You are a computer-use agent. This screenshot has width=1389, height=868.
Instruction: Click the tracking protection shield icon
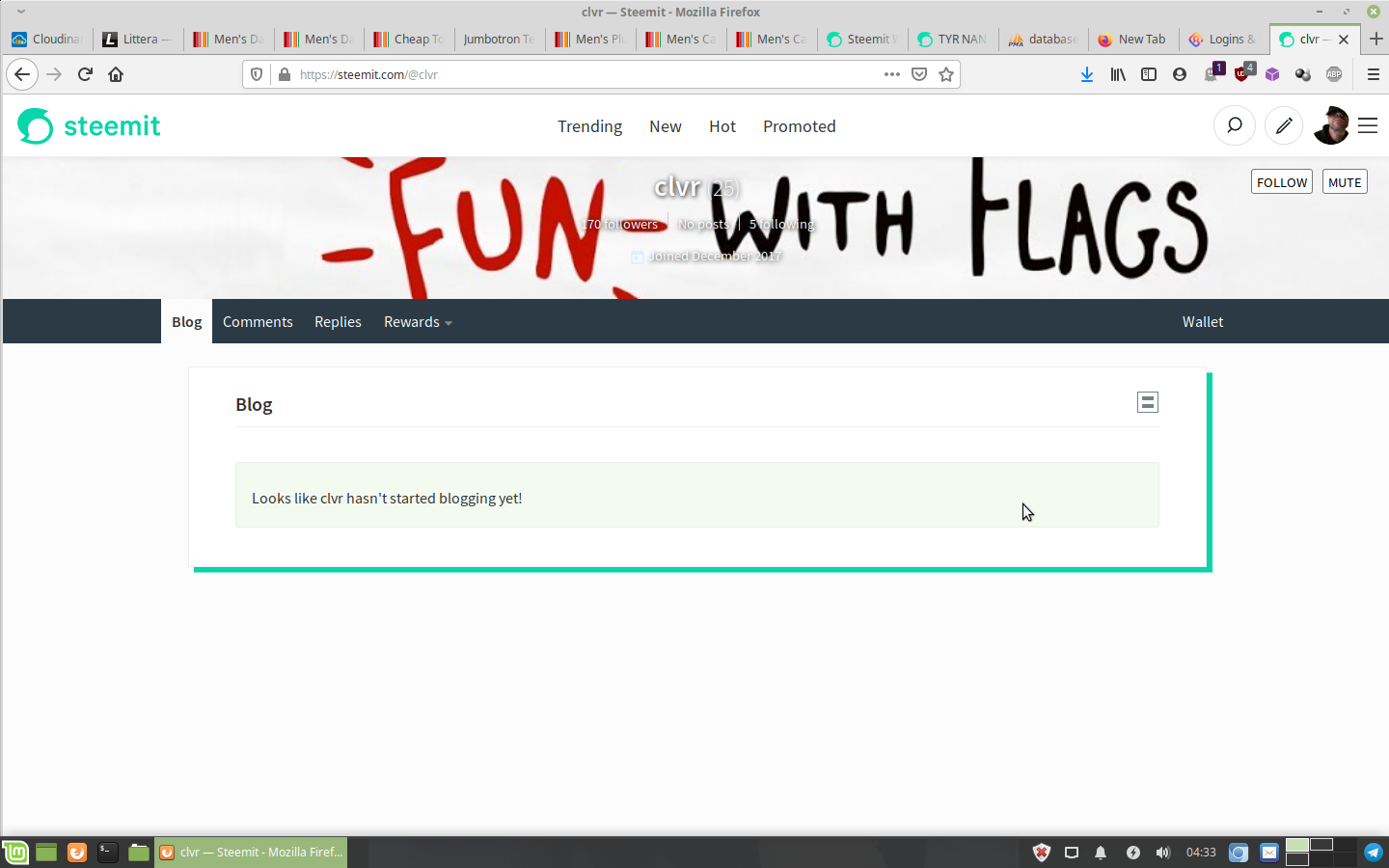point(257,74)
